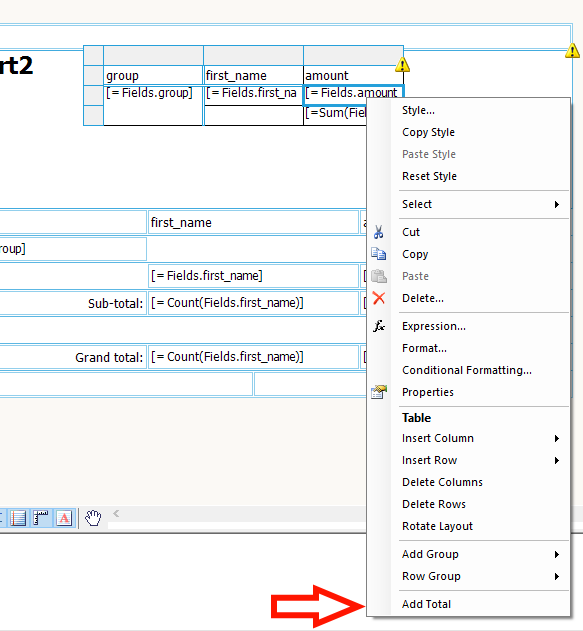This screenshot has height=631, width=583.
Task: Click the Copy pages icon
Action: point(378,254)
